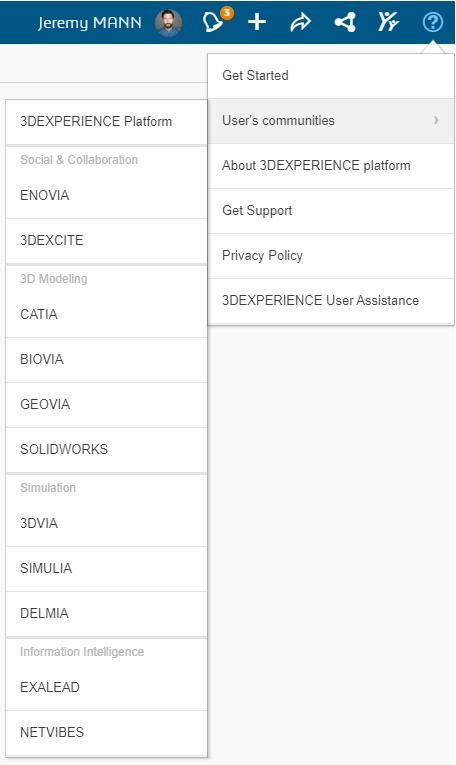Select Get Started menu entry

click(331, 76)
